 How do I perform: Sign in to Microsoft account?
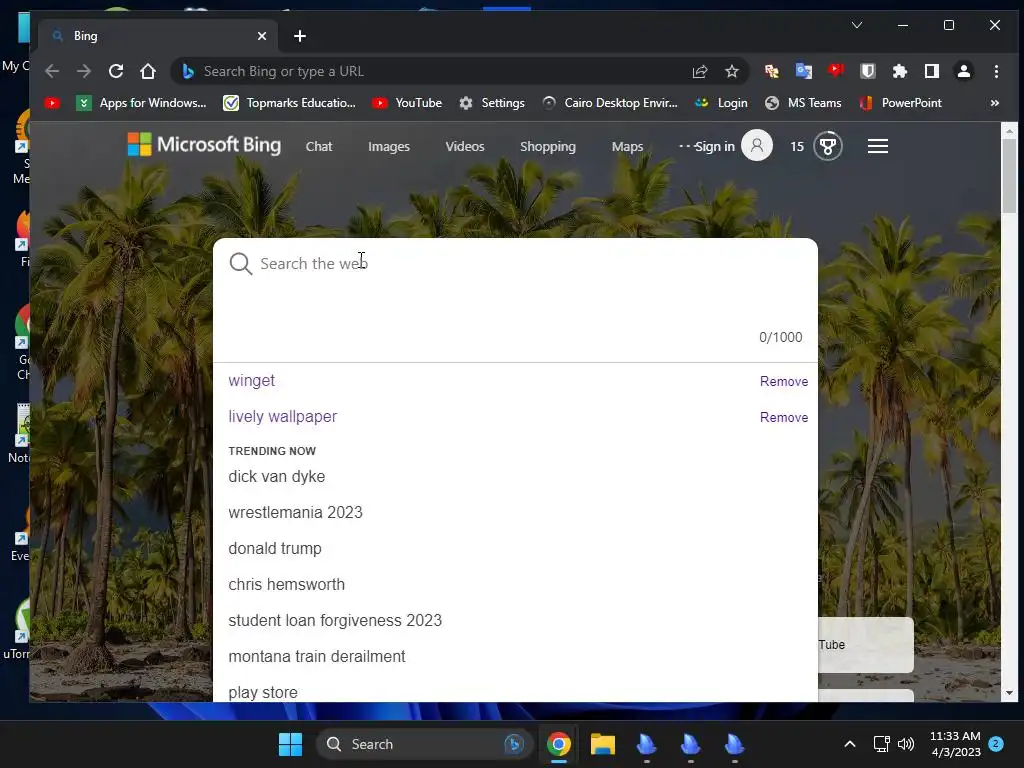coord(714,146)
